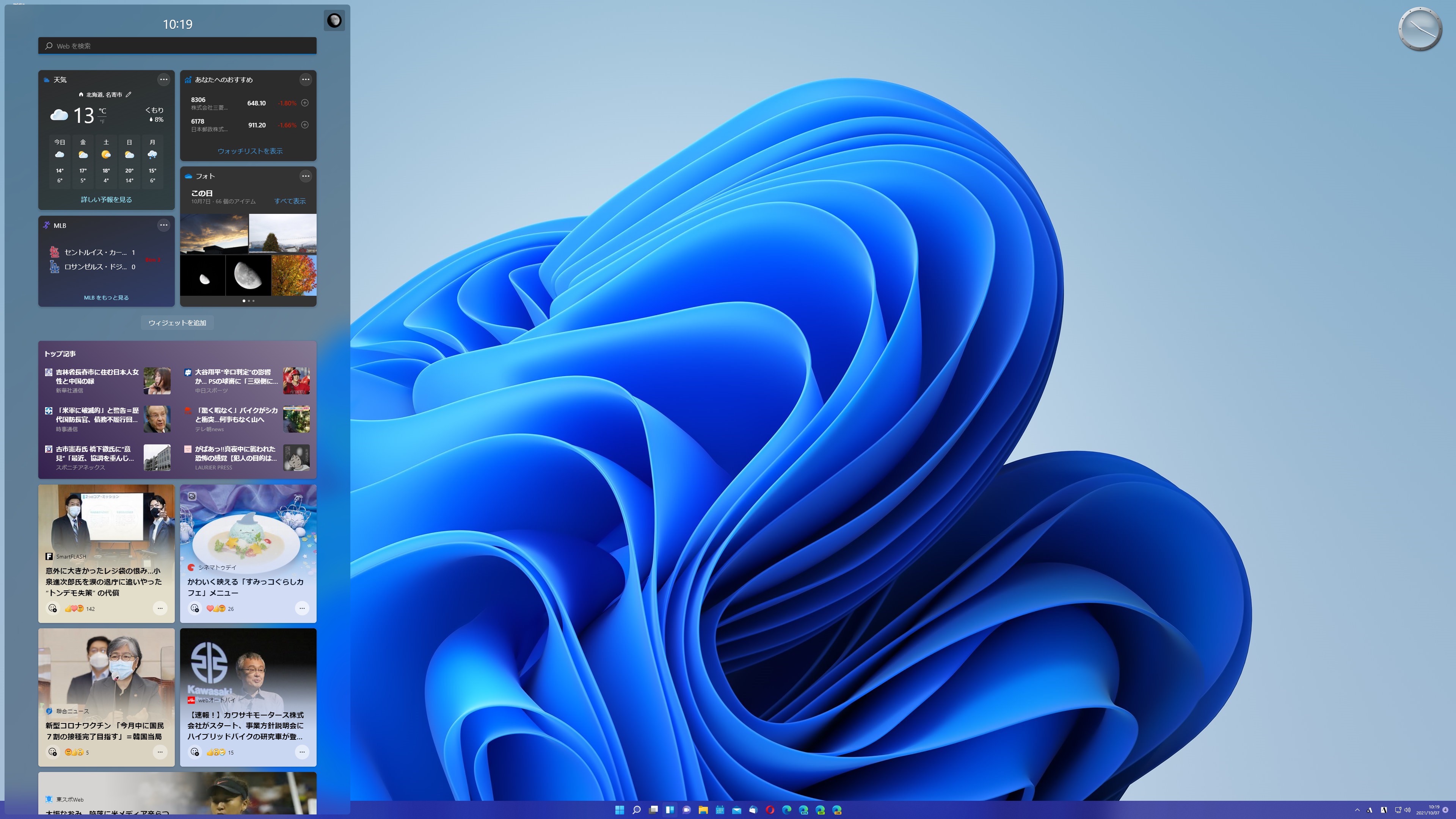Screen dimensions: 1456x819
Task: Open the 天気 widget options menu
Action: [163, 80]
